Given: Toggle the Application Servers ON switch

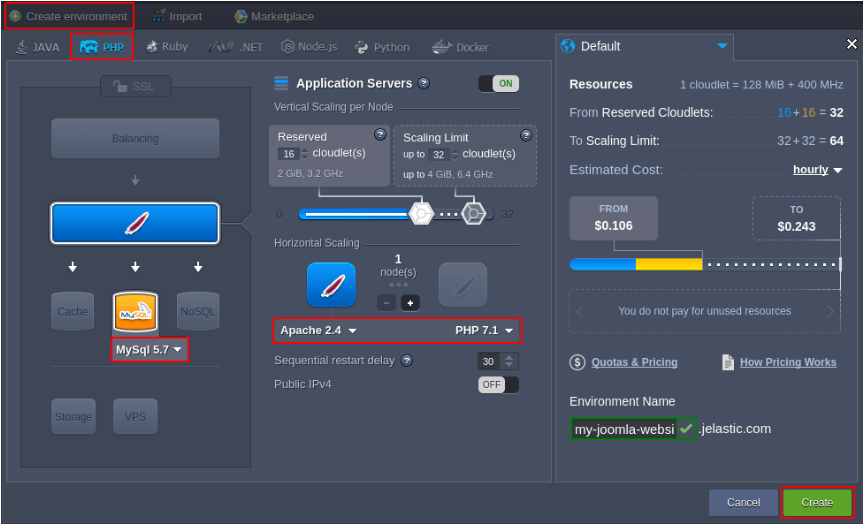Looking at the screenshot, I should click(x=498, y=84).
